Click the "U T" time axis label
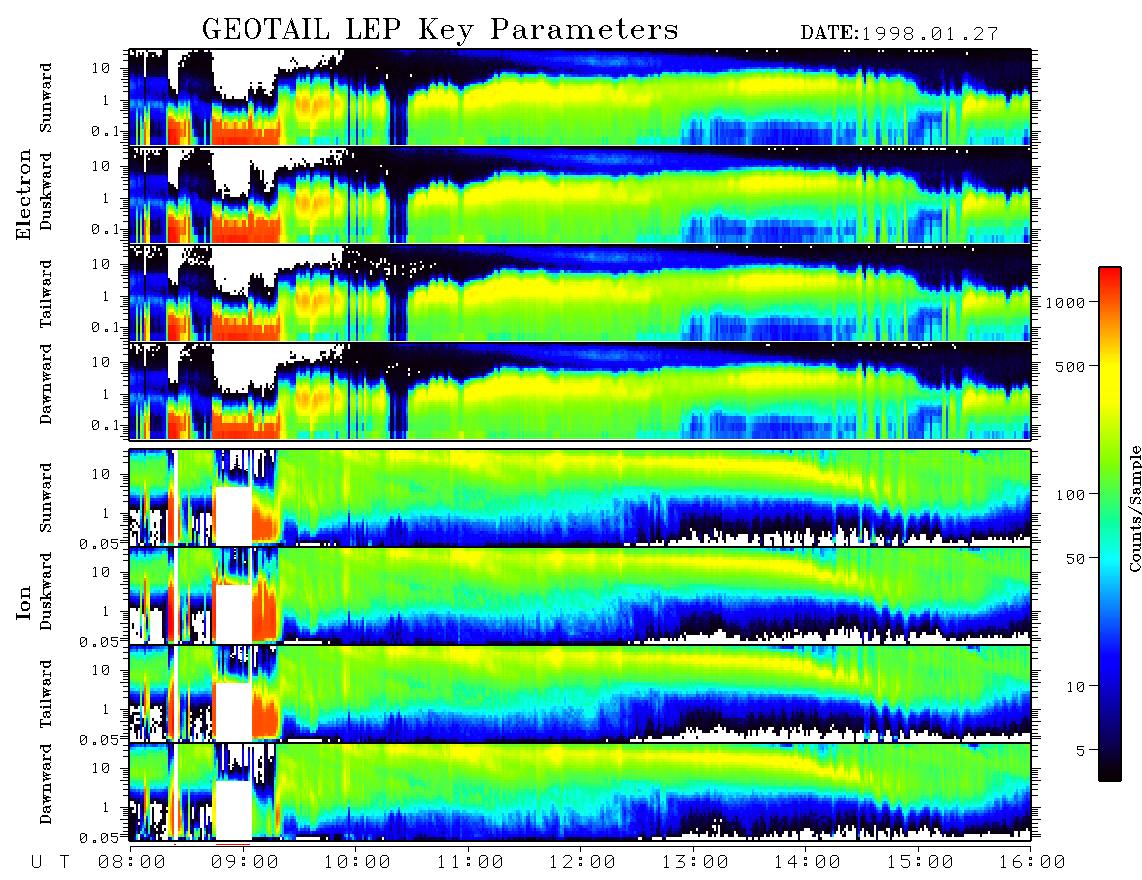1142x880 pixels. click(x=50, y=863)
